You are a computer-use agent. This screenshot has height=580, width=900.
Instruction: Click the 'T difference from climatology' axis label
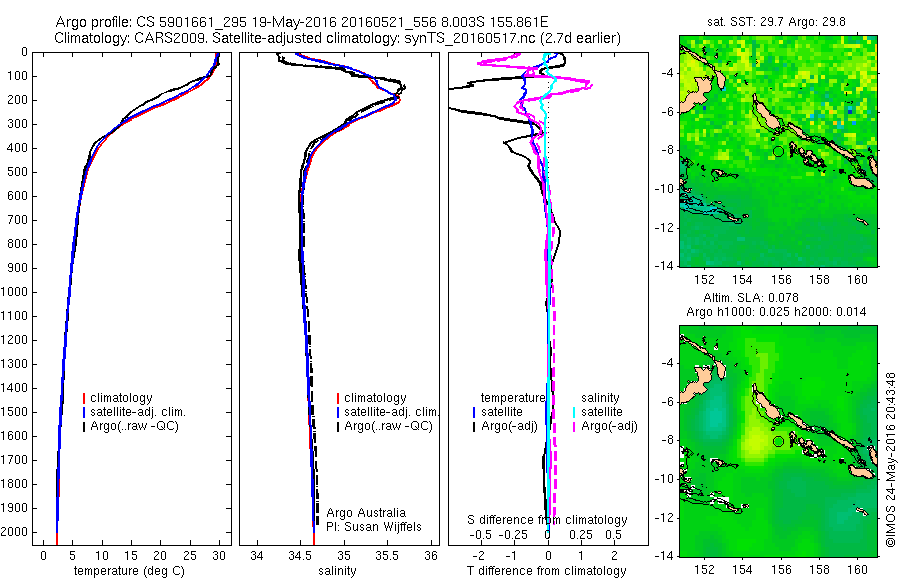click(546, 571)
